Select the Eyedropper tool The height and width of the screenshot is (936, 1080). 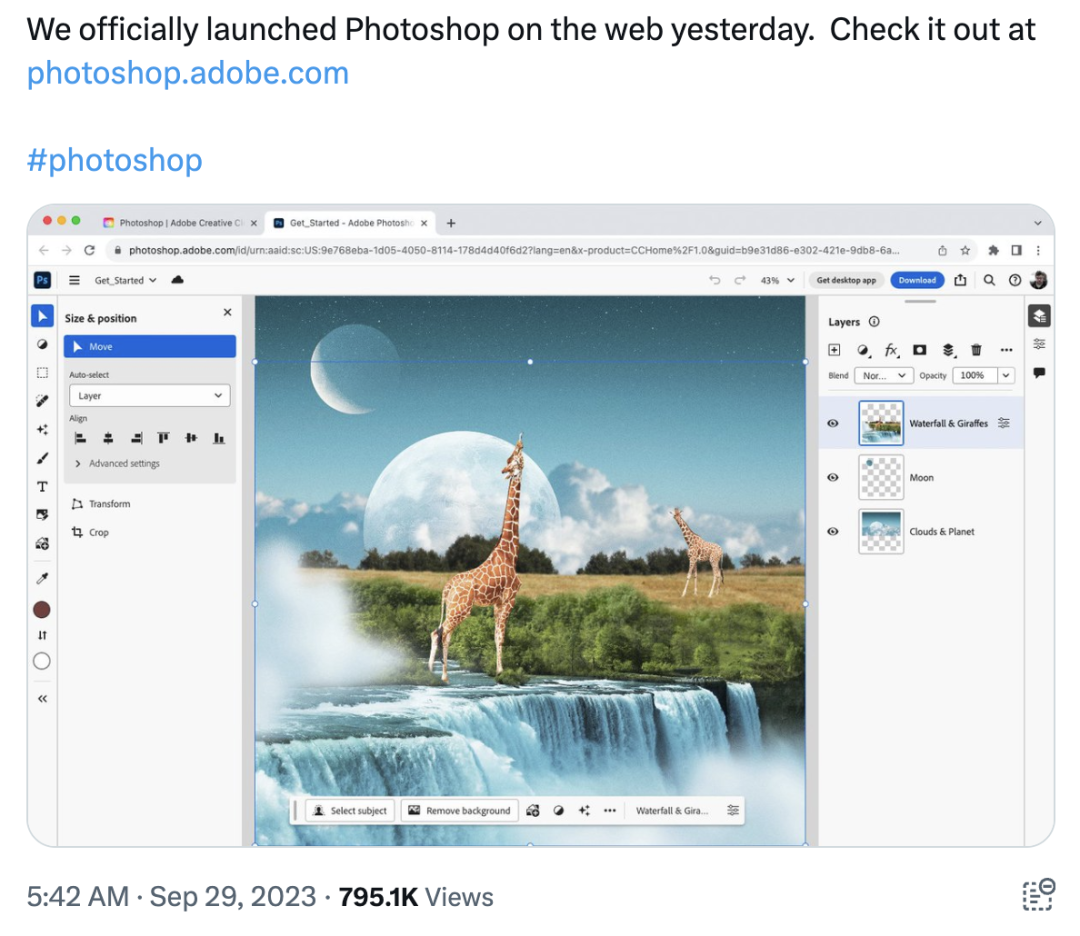click(x=42, y=579)
